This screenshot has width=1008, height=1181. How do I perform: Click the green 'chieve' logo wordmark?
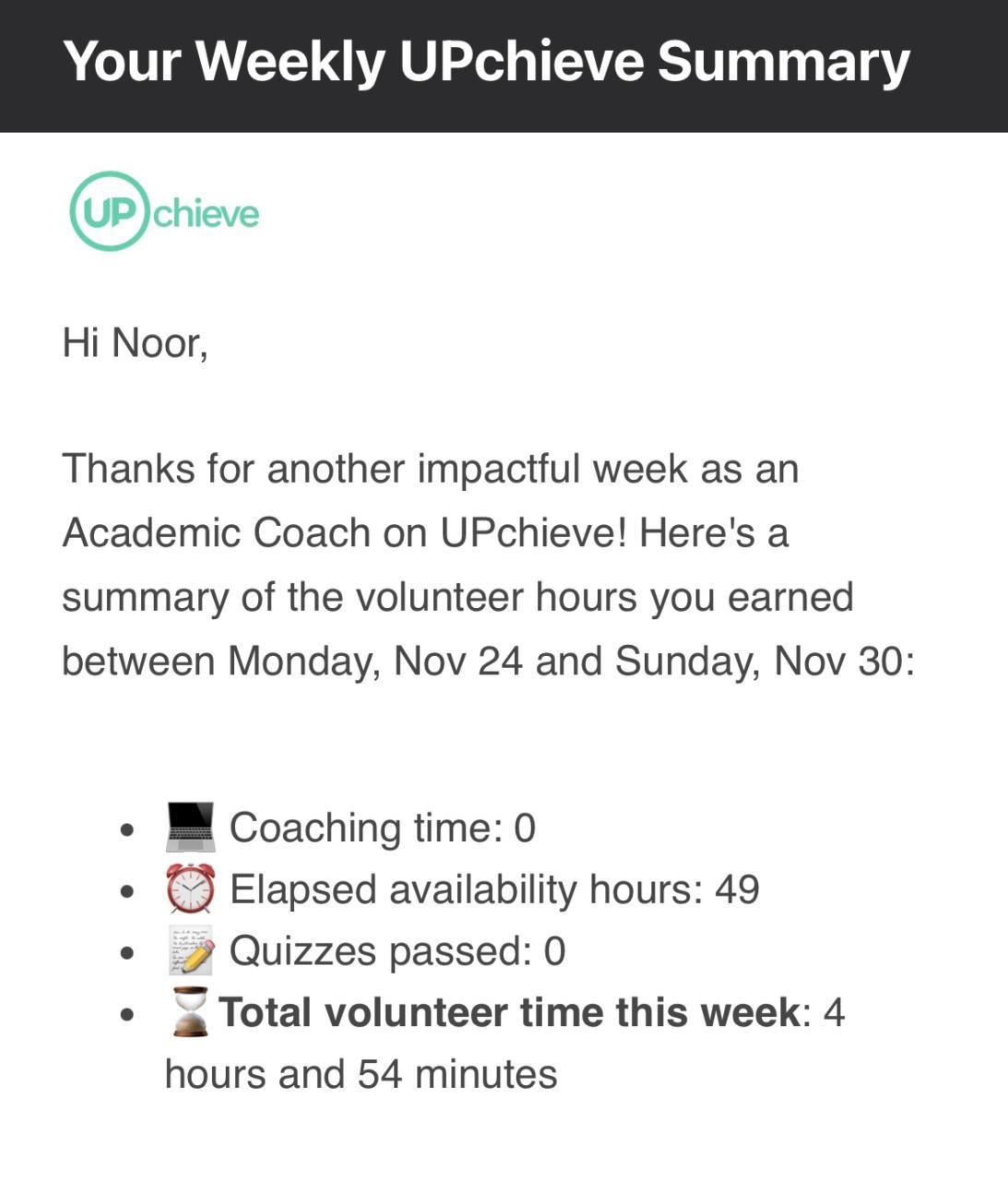tap(207, 213)
